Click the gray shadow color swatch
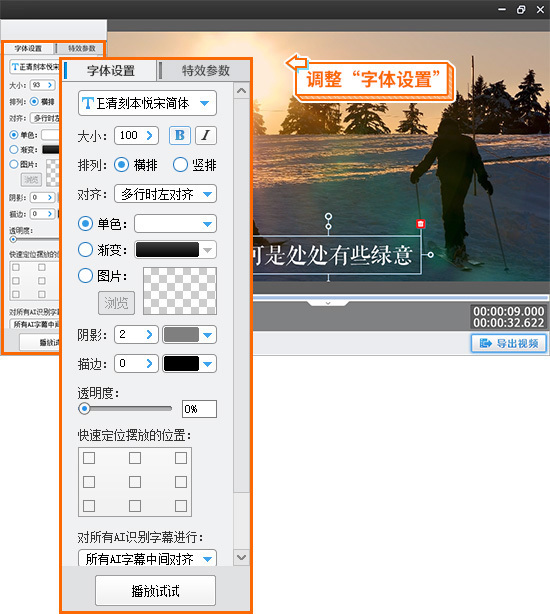550x614 pixels. [181, 335]
